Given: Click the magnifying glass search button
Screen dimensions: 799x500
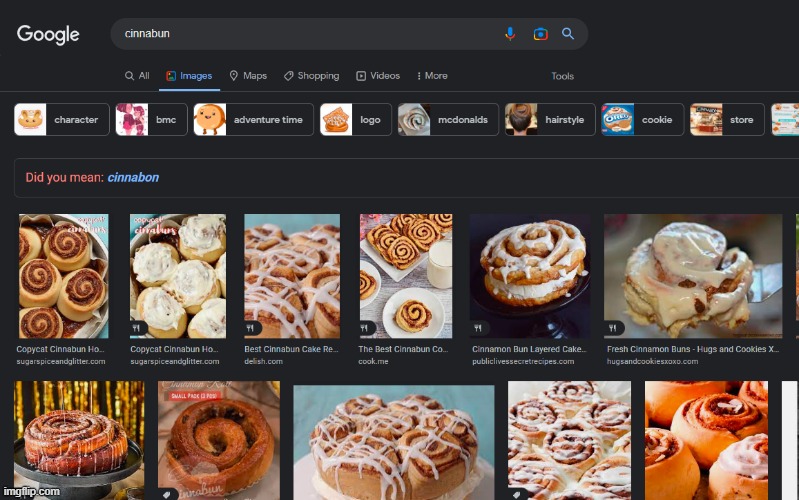Looking at the screenshot, I should pyautogui.click(x=568, y=34).
